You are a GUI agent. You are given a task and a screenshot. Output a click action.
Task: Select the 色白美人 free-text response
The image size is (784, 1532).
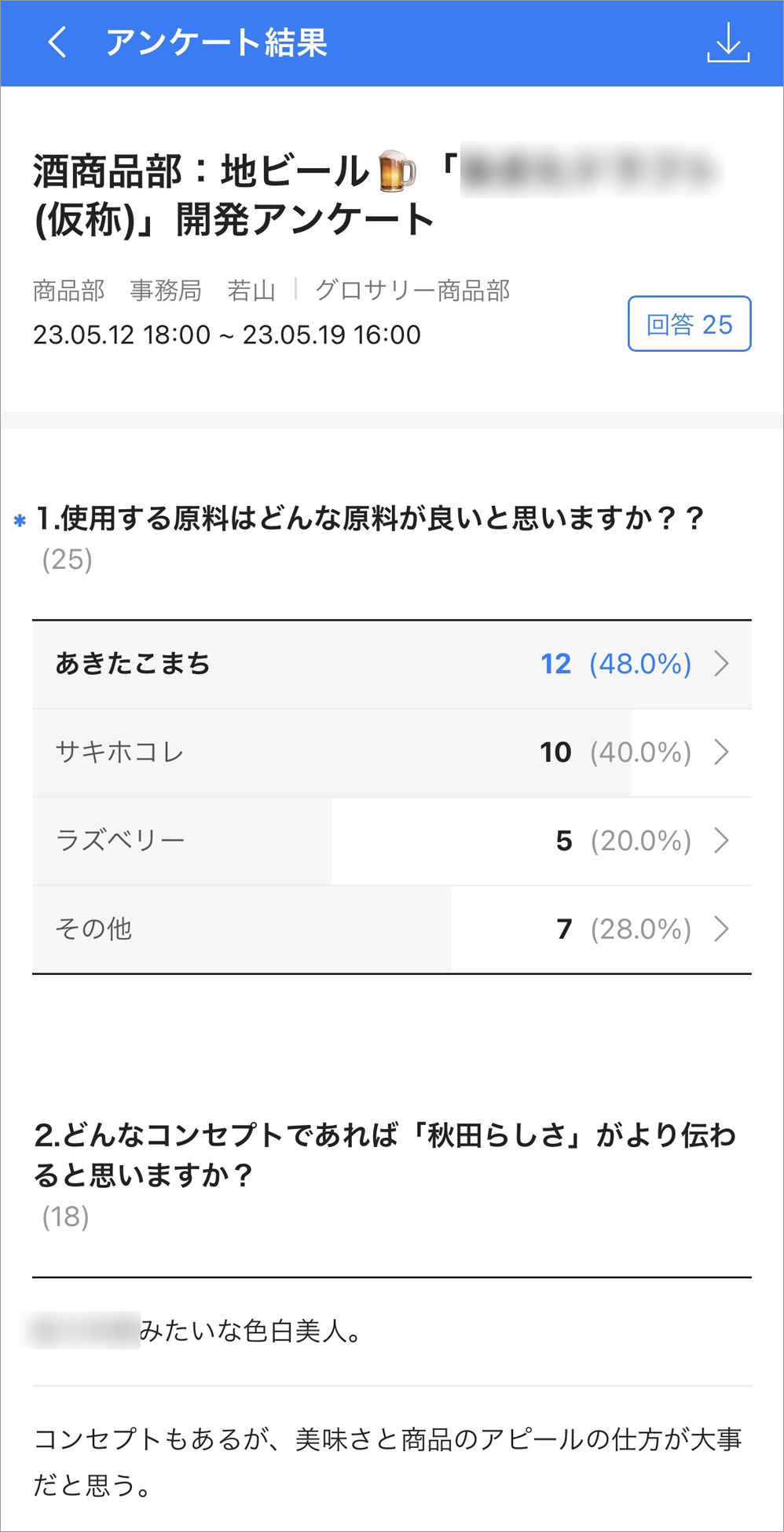coord(250,1331)
